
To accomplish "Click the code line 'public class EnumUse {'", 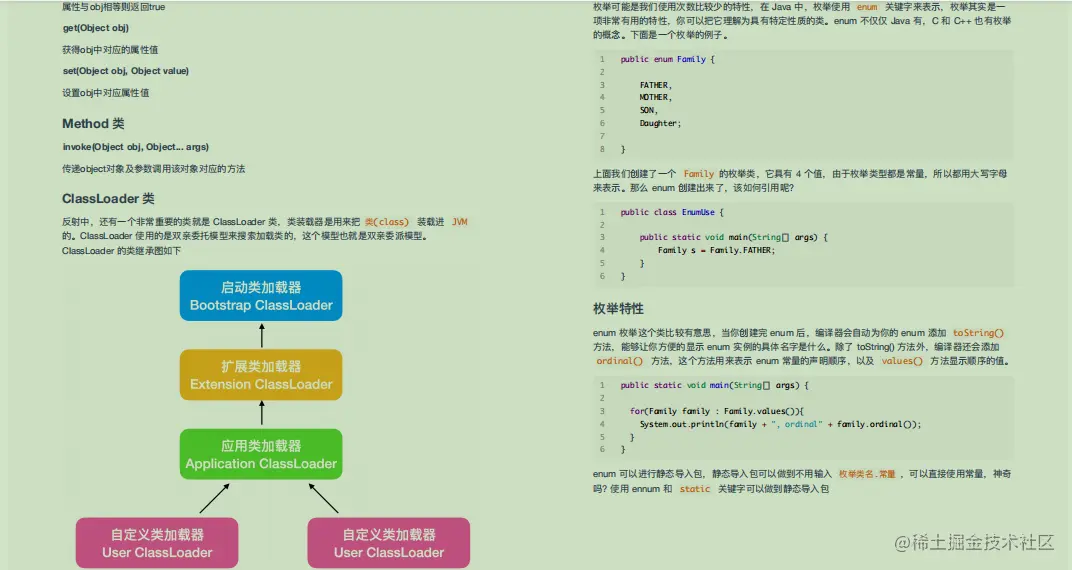I will (672, 213).
